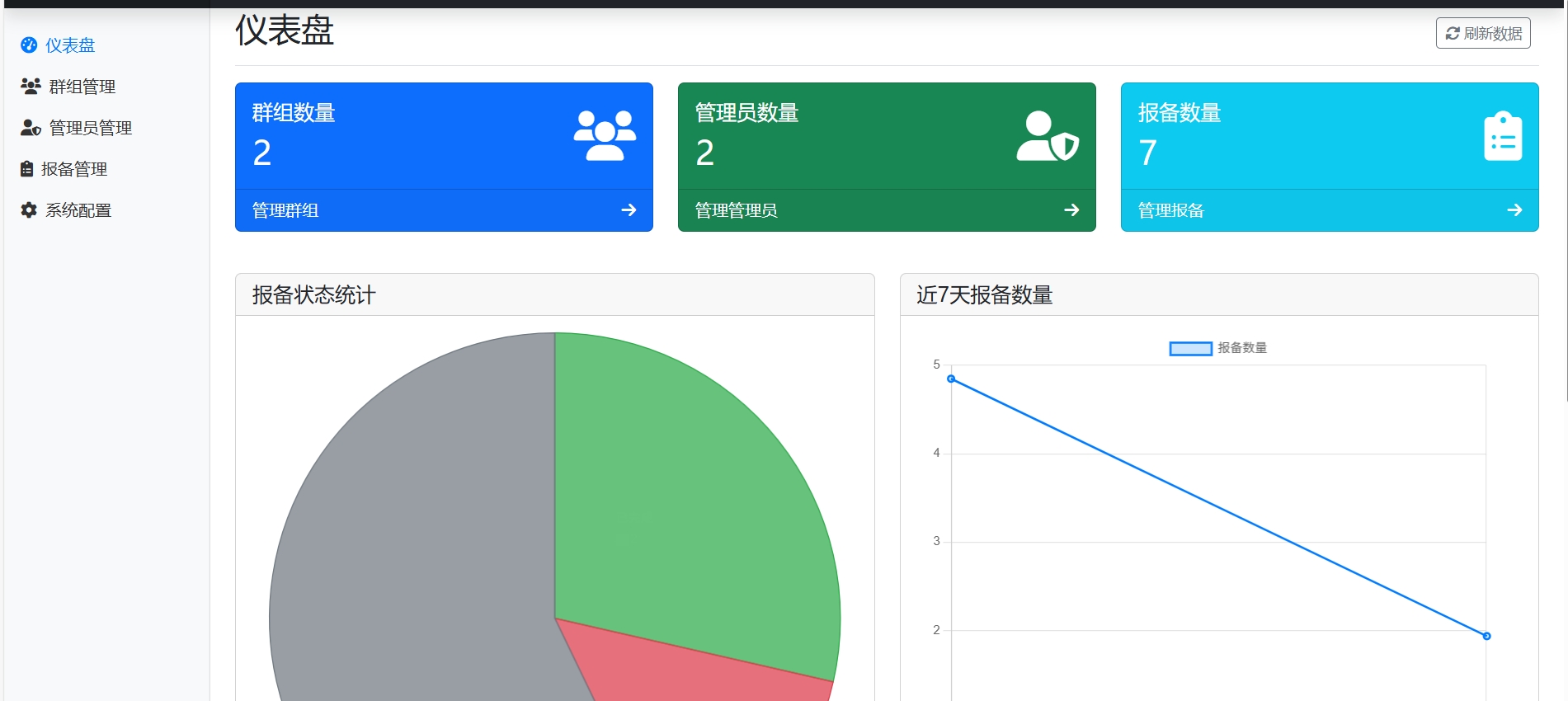
Task: Click the gray slice of pie chart
Action: [x=412, y=536]
